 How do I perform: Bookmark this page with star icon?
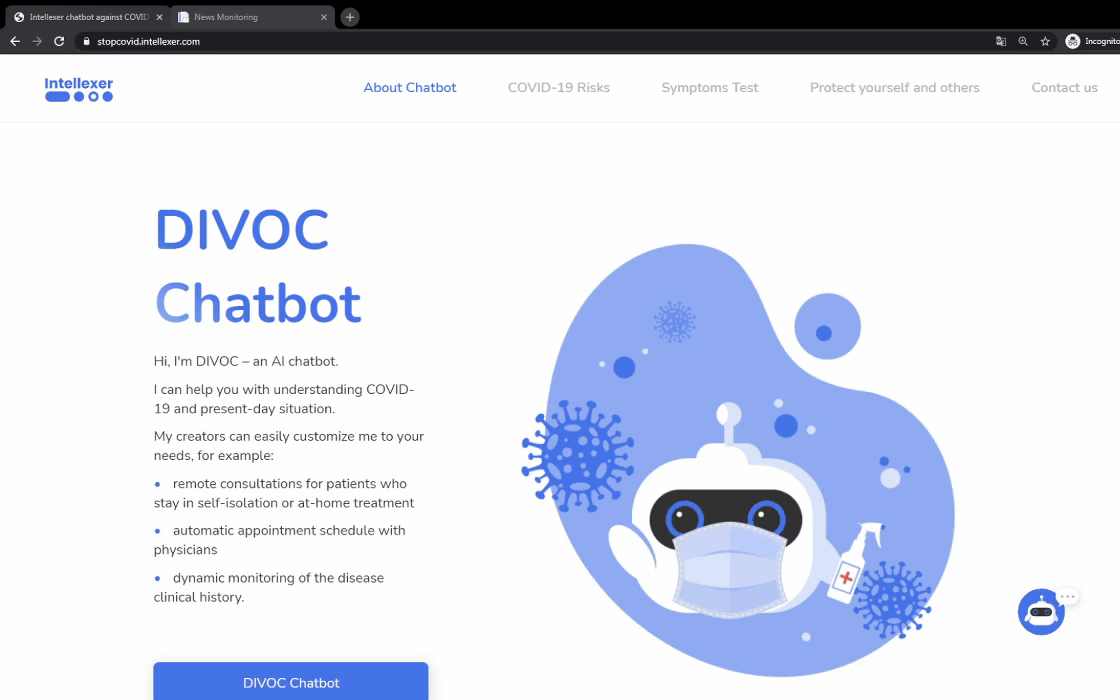(x=1045, y=41)
